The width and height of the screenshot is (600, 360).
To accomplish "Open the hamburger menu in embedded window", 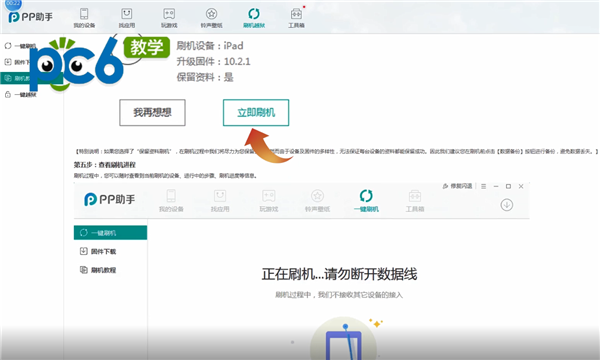I will (484, 186).
